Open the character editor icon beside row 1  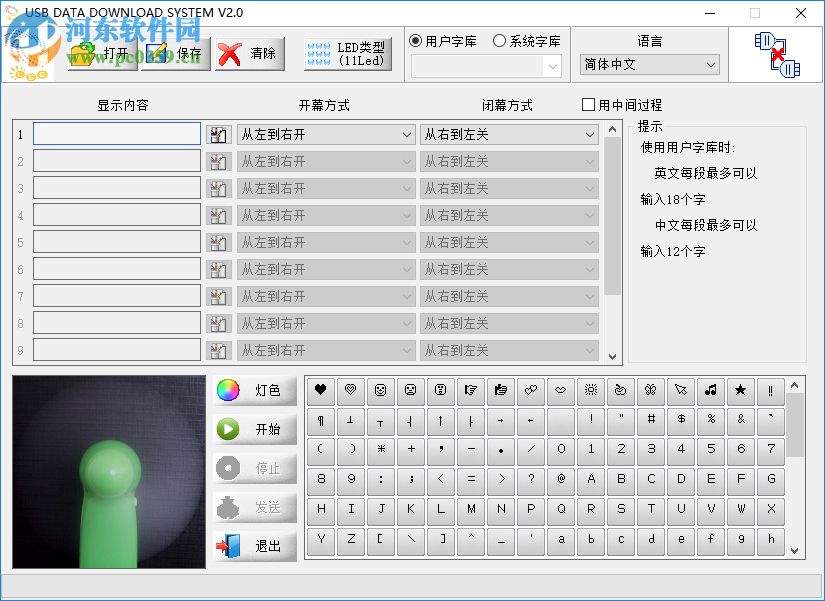click(x=218, y=133)
